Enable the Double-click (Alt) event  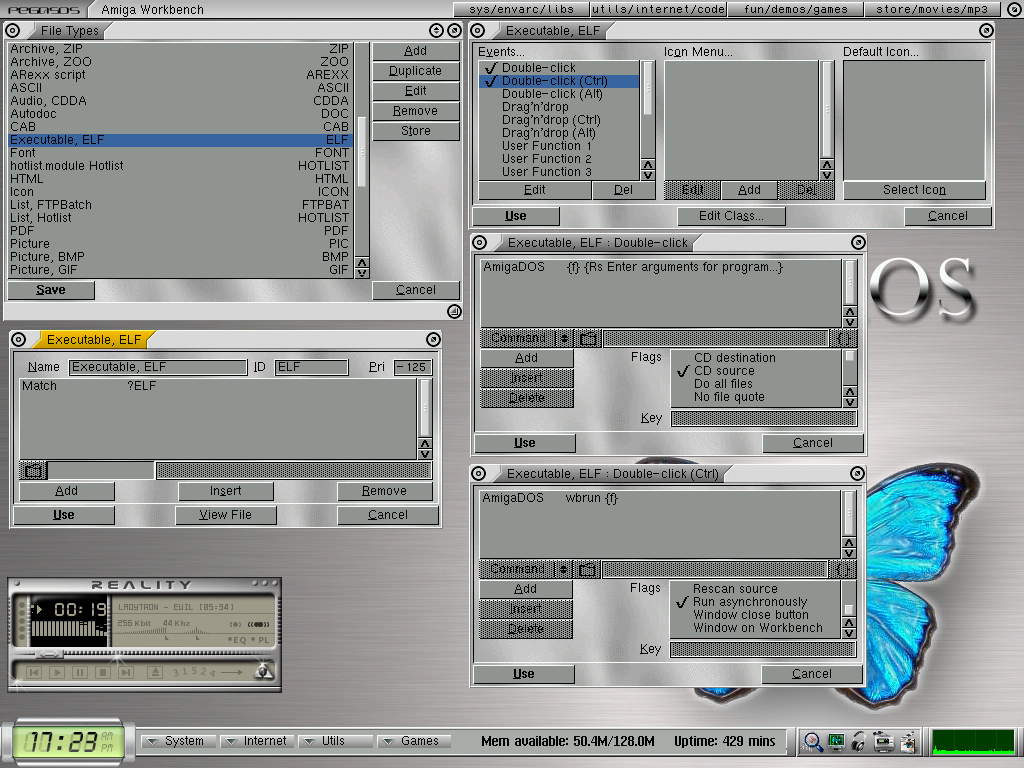coord(552,94)
